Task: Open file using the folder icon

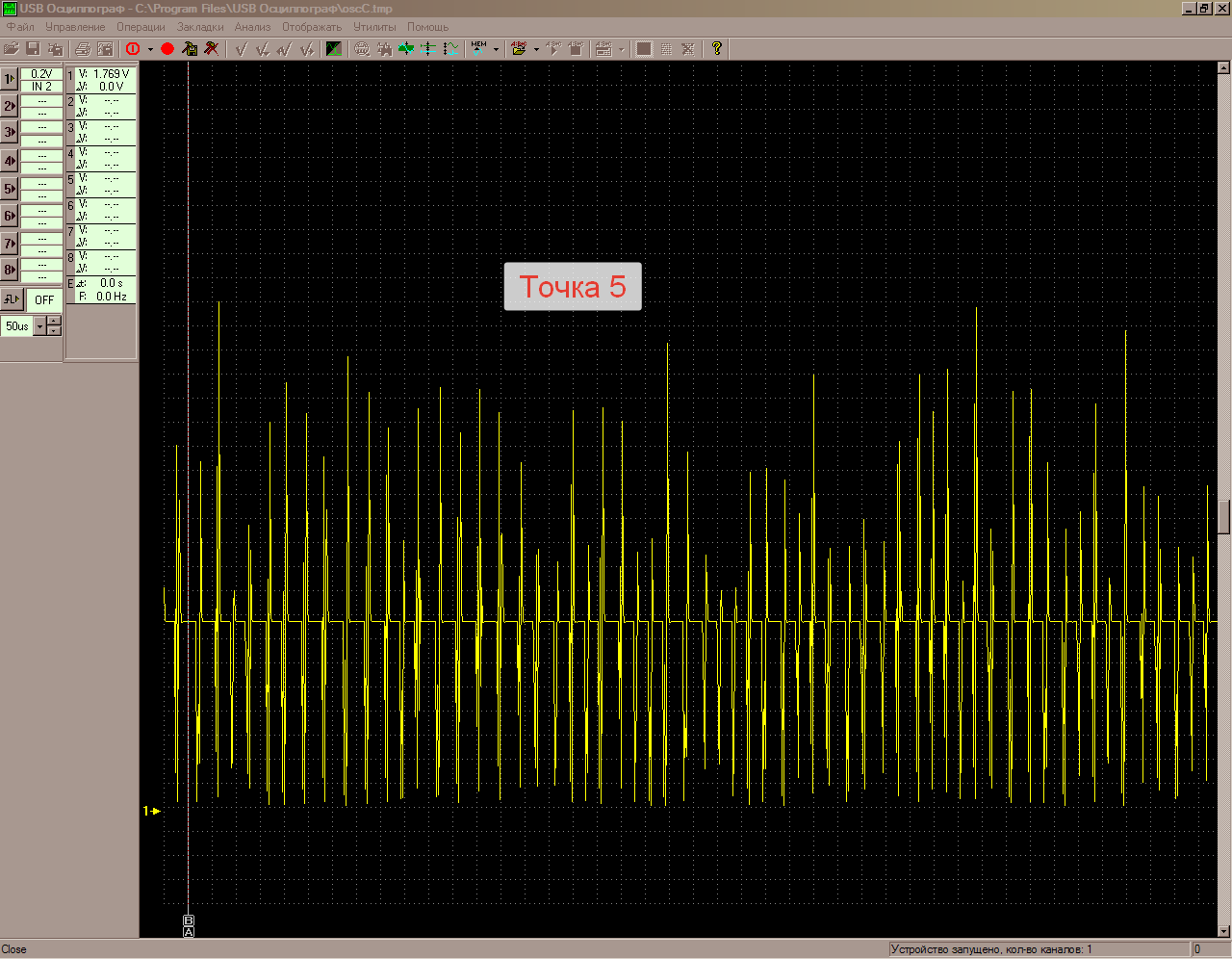Action: [11, 48]
